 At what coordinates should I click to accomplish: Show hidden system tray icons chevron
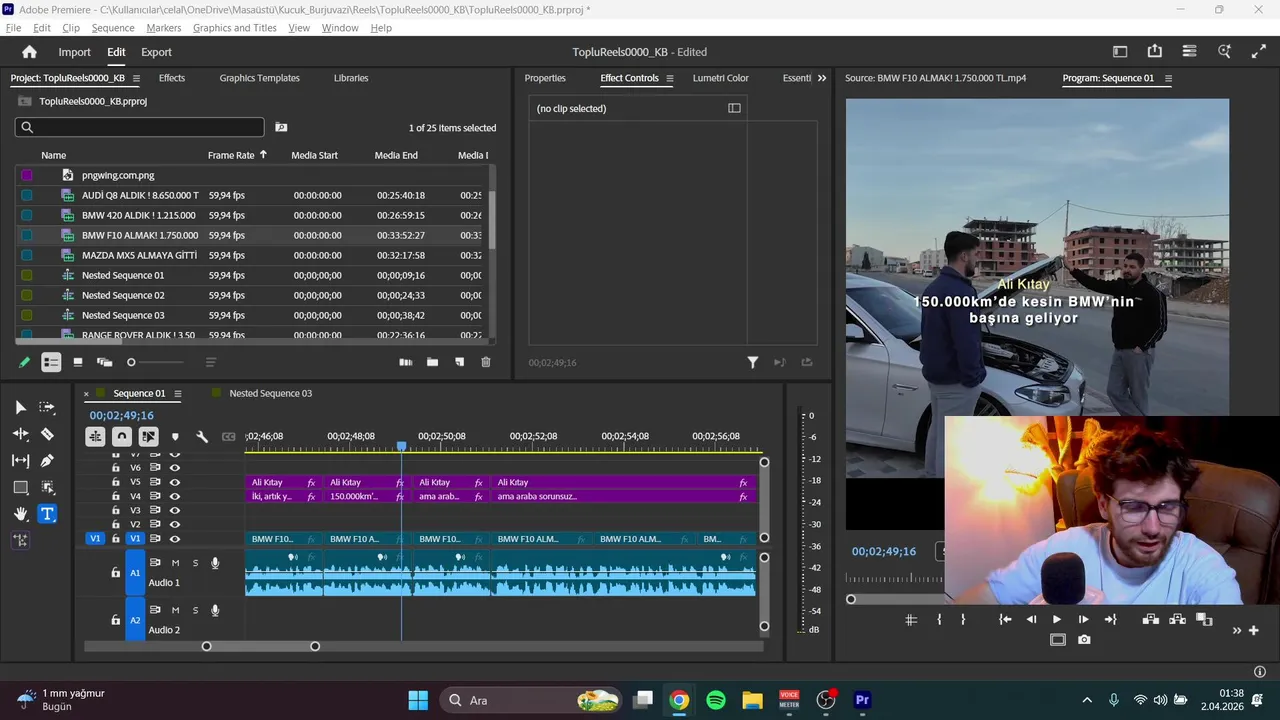(1087, 700)
